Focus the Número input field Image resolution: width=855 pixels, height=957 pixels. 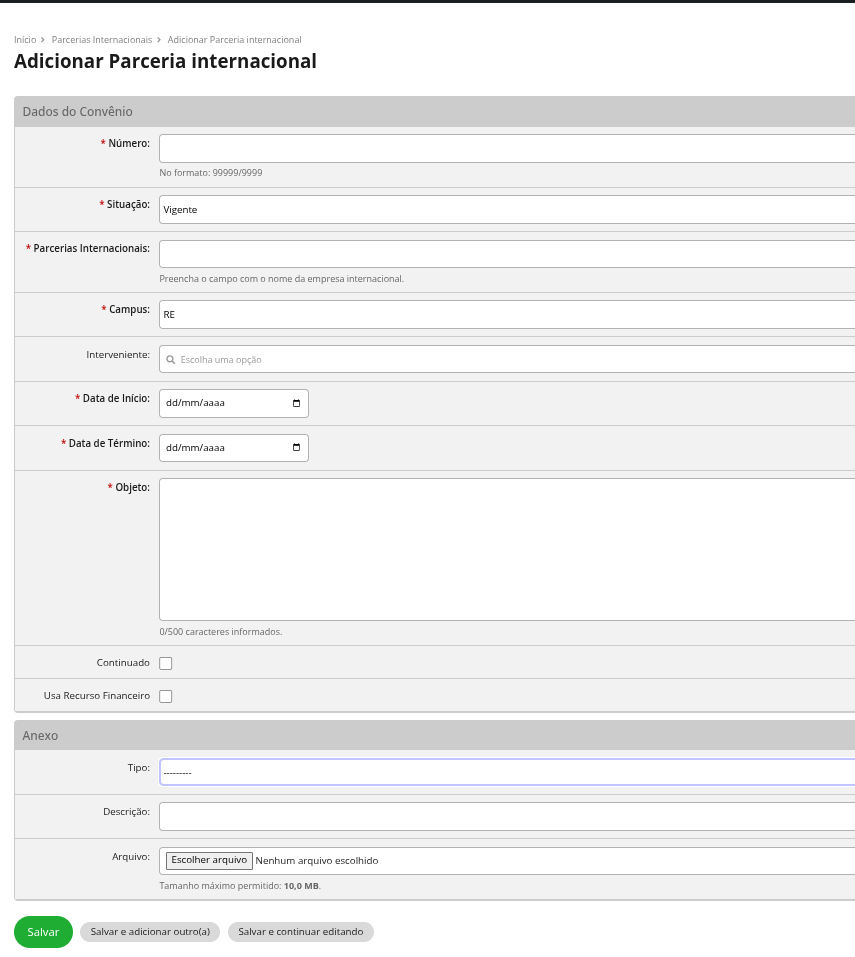tap(507, 149)
